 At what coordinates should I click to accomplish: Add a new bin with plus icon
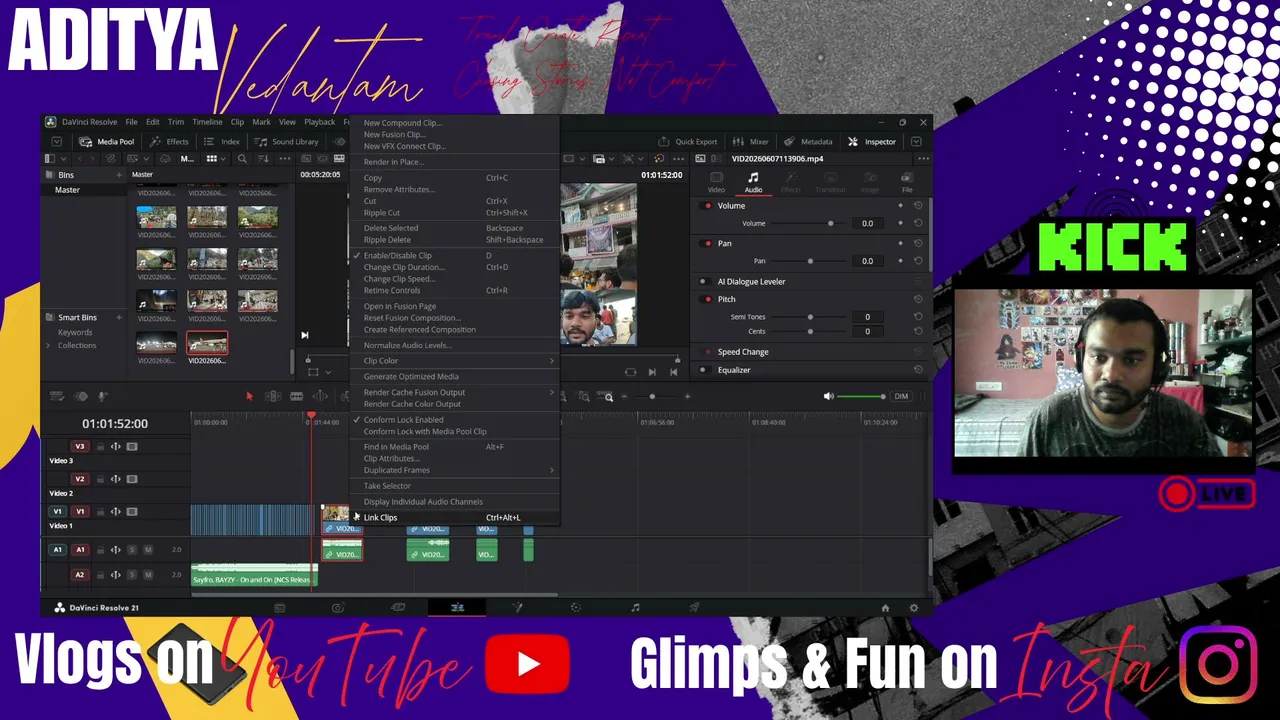tap(118, 175)
